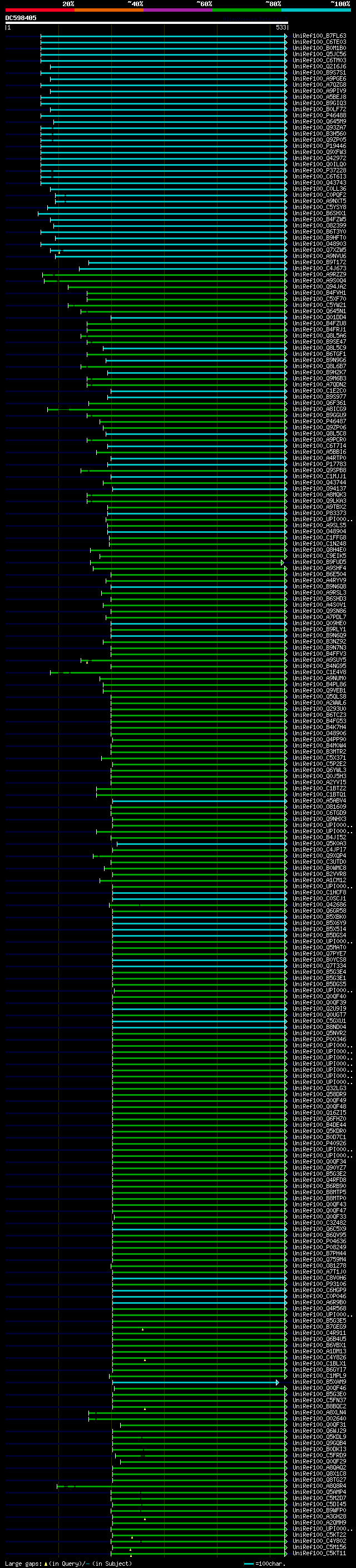This screenshot has width=356, height=1568.
Task: Click hit UniRef100_Q2I6J6
Action: click(x=319, y=66)
